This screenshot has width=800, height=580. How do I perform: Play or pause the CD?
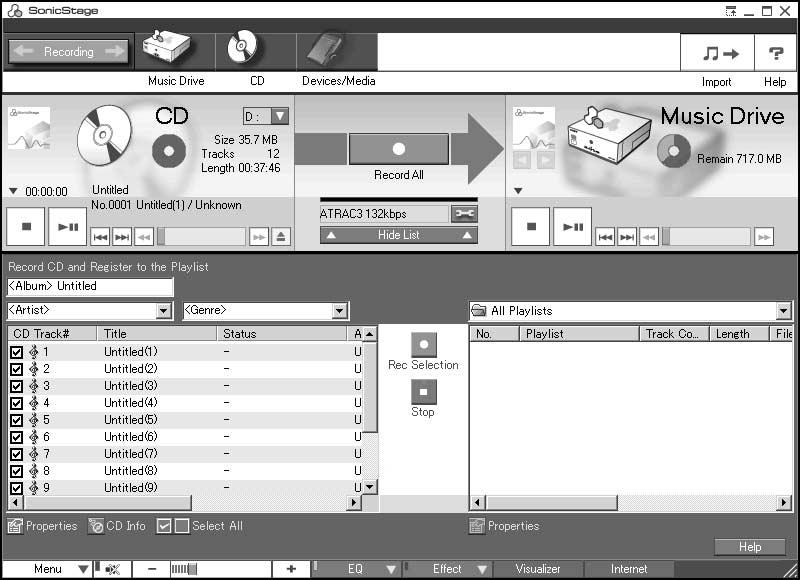[x=67, y=227]
